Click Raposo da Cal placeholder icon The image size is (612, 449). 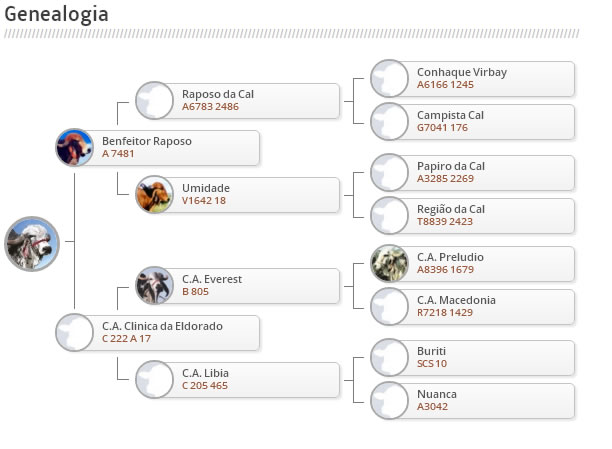tap(154, 100)
